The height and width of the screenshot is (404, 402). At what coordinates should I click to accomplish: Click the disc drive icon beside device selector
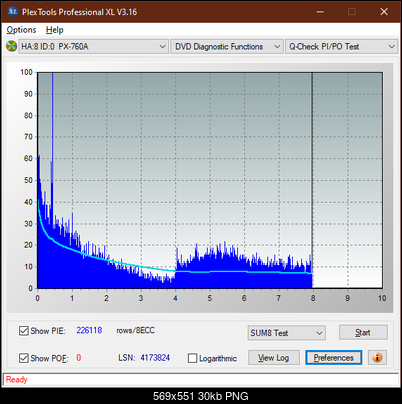[11, 46]
